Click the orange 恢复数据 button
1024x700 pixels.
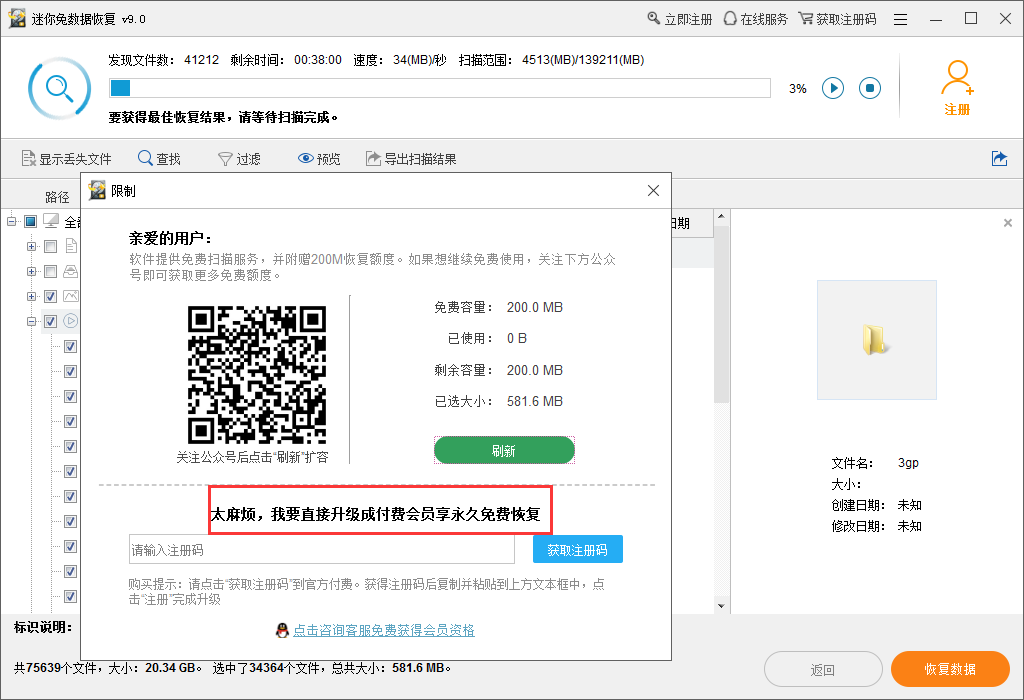pyautogui.click(x=950, y=669)
